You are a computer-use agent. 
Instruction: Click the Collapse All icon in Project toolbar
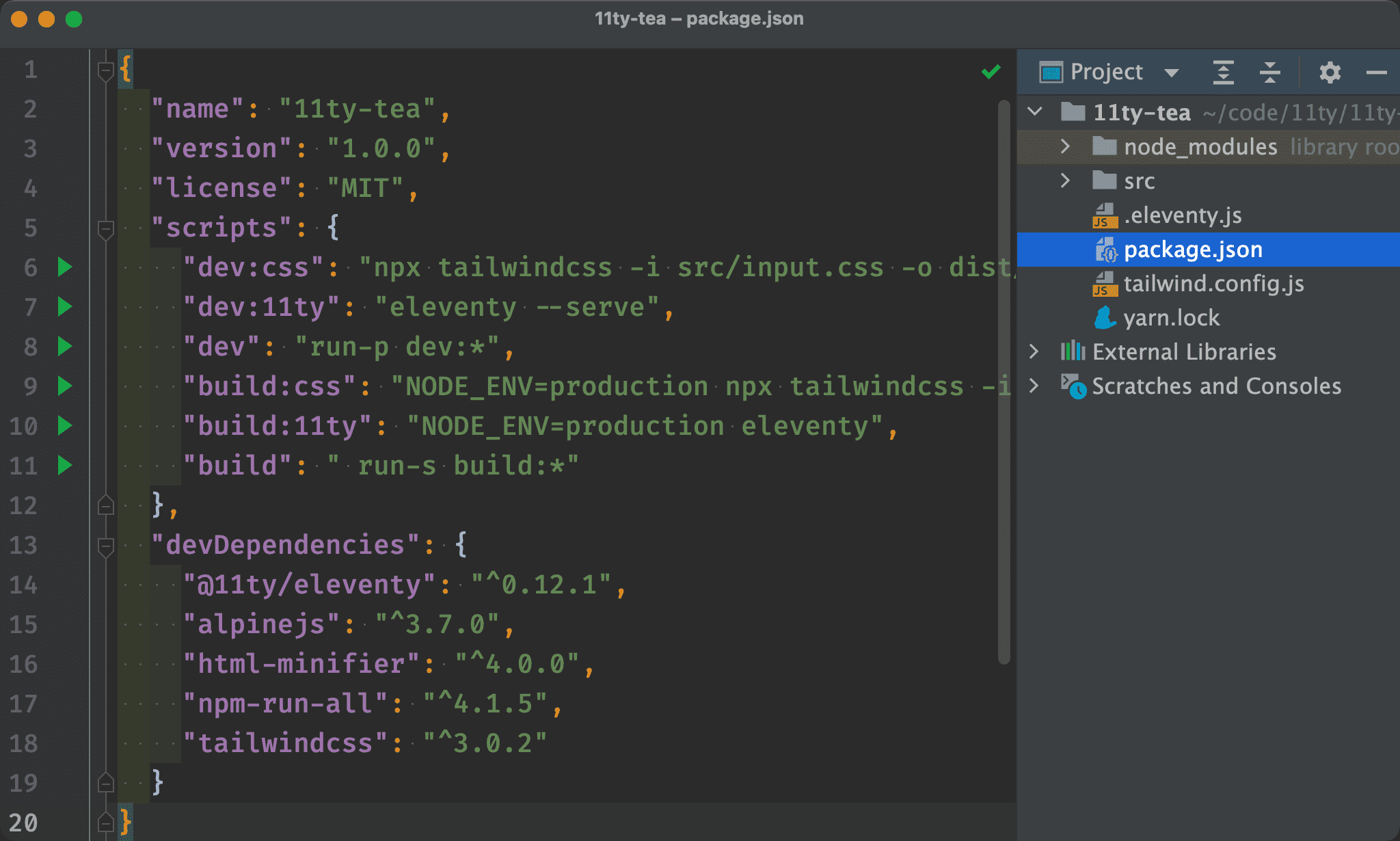(1269, 72)
